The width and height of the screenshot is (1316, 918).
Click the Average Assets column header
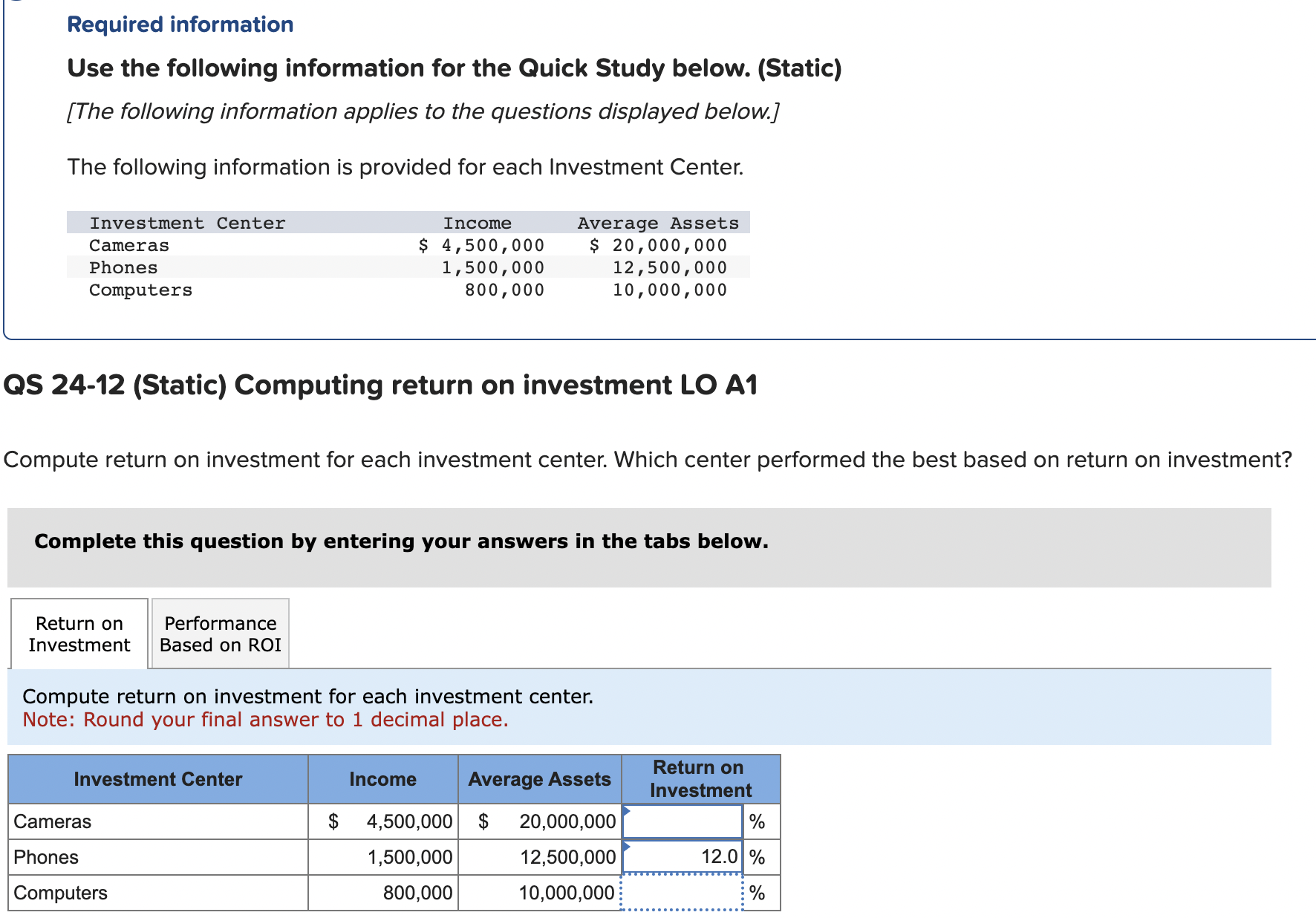[539, 778]
